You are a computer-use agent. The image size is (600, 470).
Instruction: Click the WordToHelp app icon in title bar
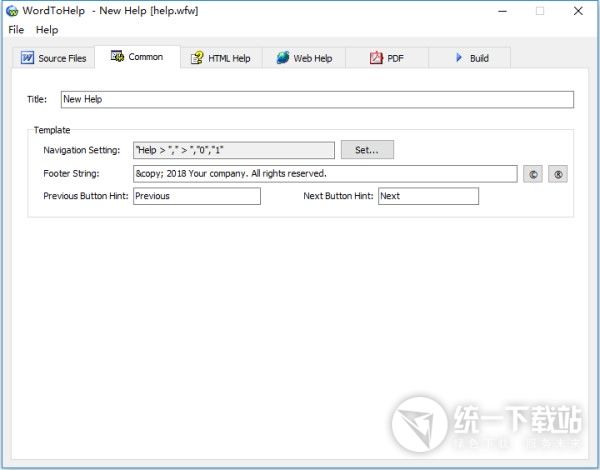click(12, 11)
